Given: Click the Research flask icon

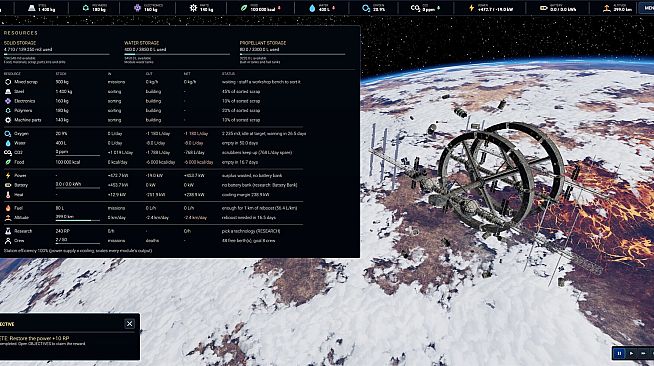Looking at the screenshot, I should coord(8,231).
